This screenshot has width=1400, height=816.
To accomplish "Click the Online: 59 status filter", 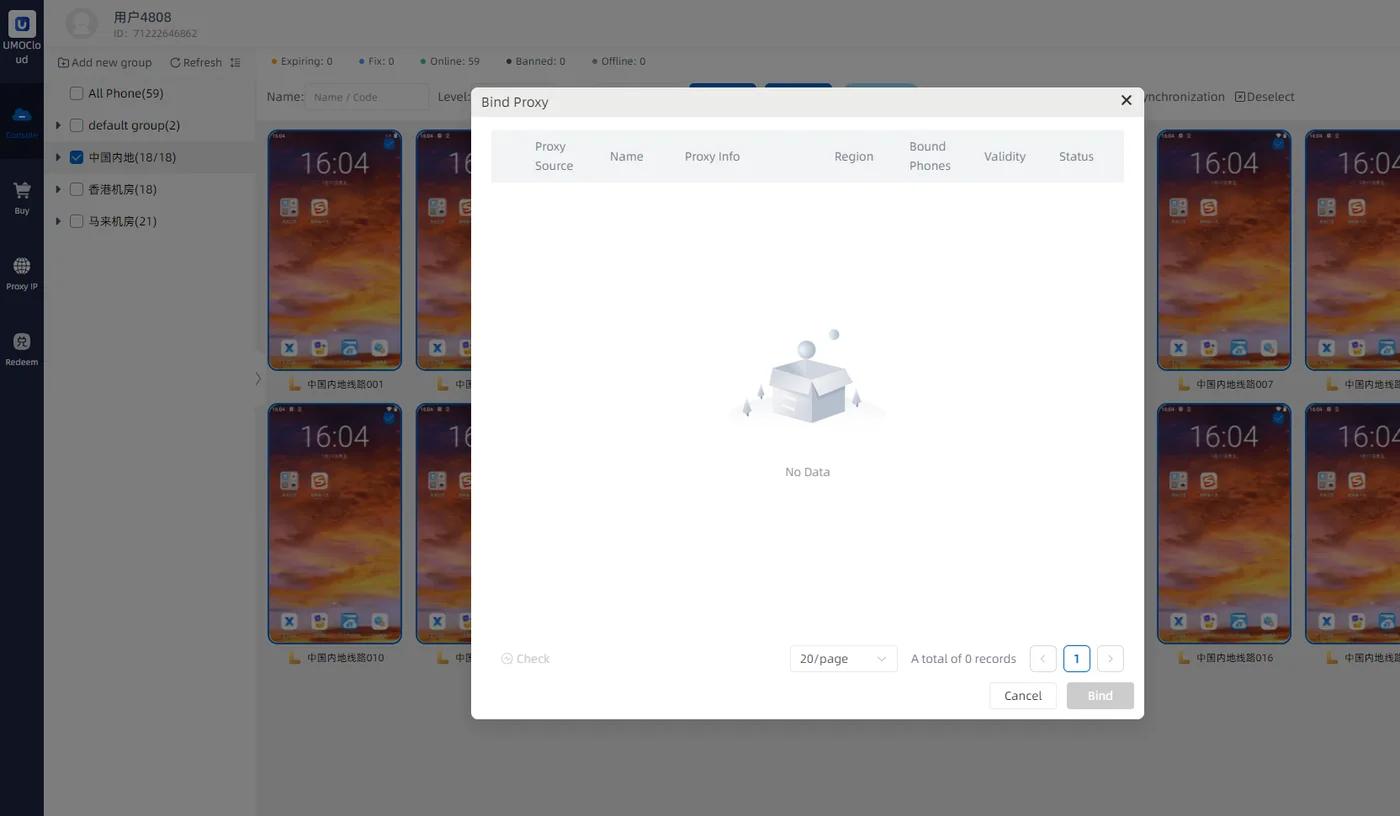I will 450,61.
